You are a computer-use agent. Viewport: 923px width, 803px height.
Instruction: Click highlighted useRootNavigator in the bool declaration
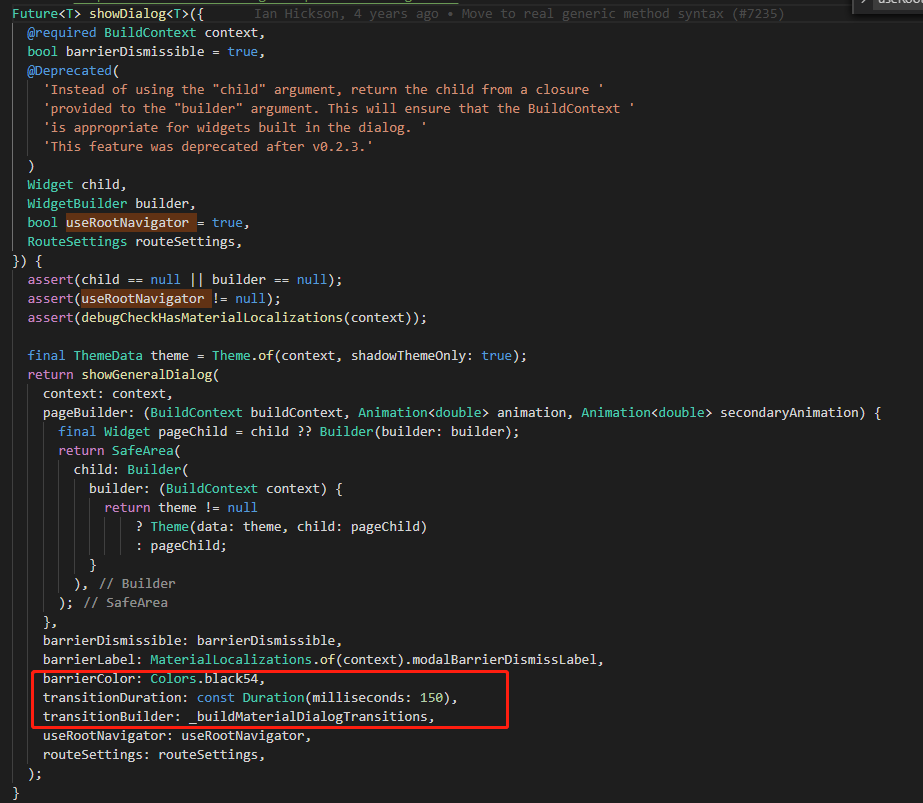click(x=127, y=223)
